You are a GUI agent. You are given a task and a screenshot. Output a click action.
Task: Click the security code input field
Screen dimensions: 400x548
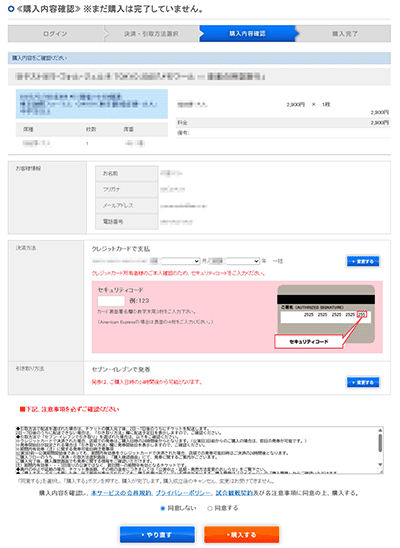[111, 301]
